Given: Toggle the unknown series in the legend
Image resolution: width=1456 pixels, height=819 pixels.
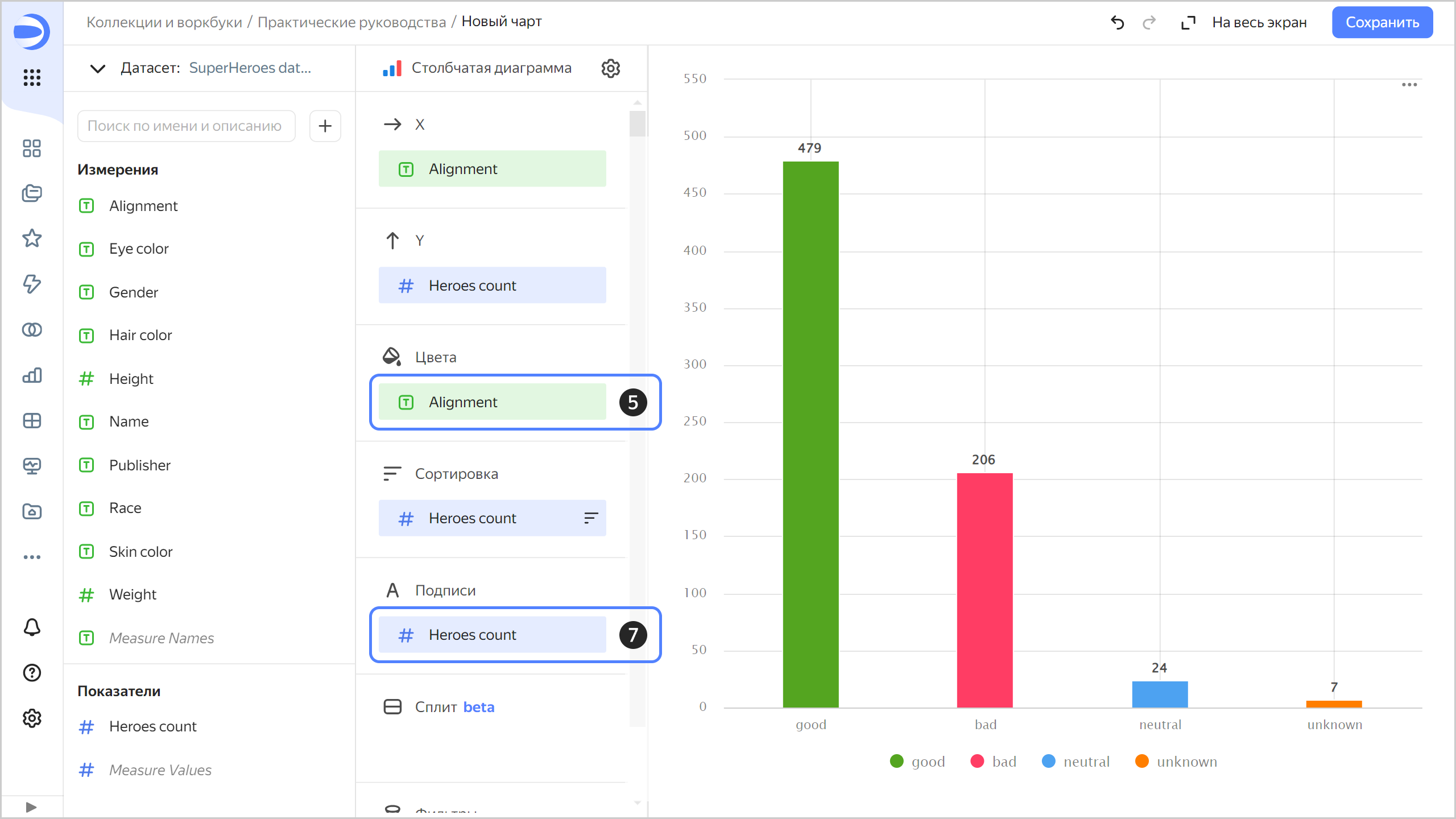Looking at the screenshot, I should pyautogui.click(x=1176, y=762).
